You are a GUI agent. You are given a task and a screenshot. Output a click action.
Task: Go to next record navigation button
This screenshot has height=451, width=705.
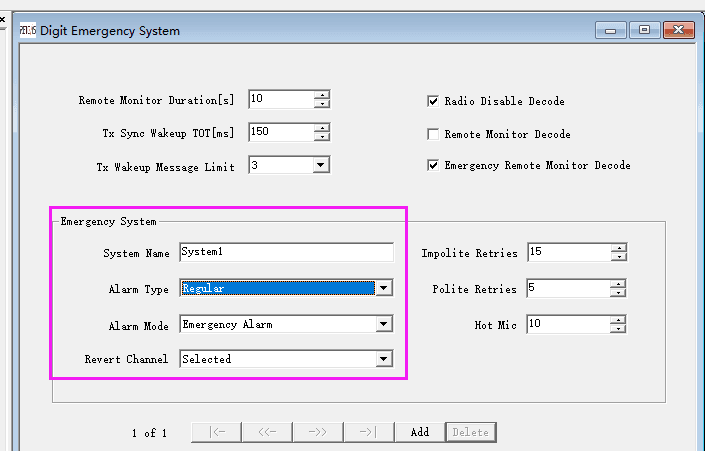tap(319, 432)
